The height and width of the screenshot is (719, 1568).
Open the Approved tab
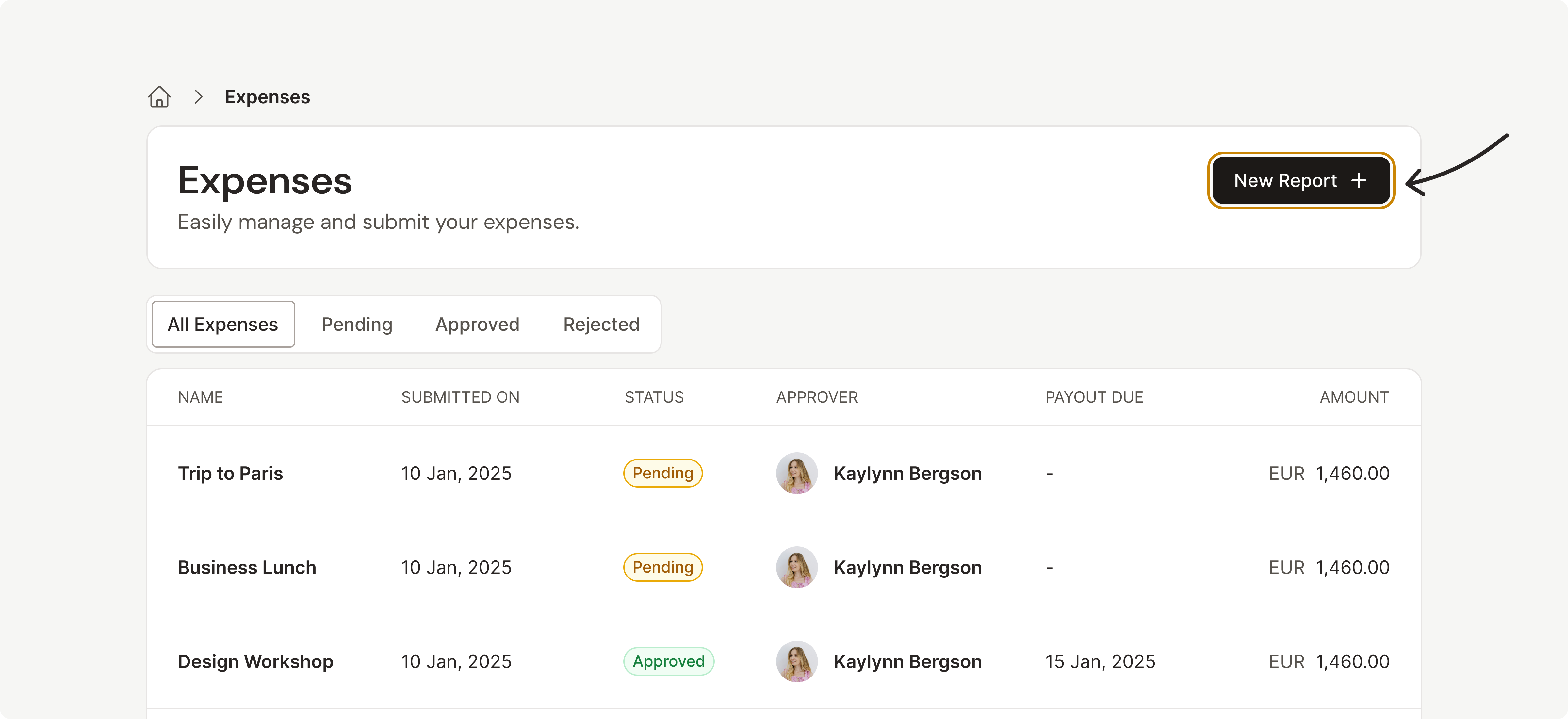coord(477,325)
